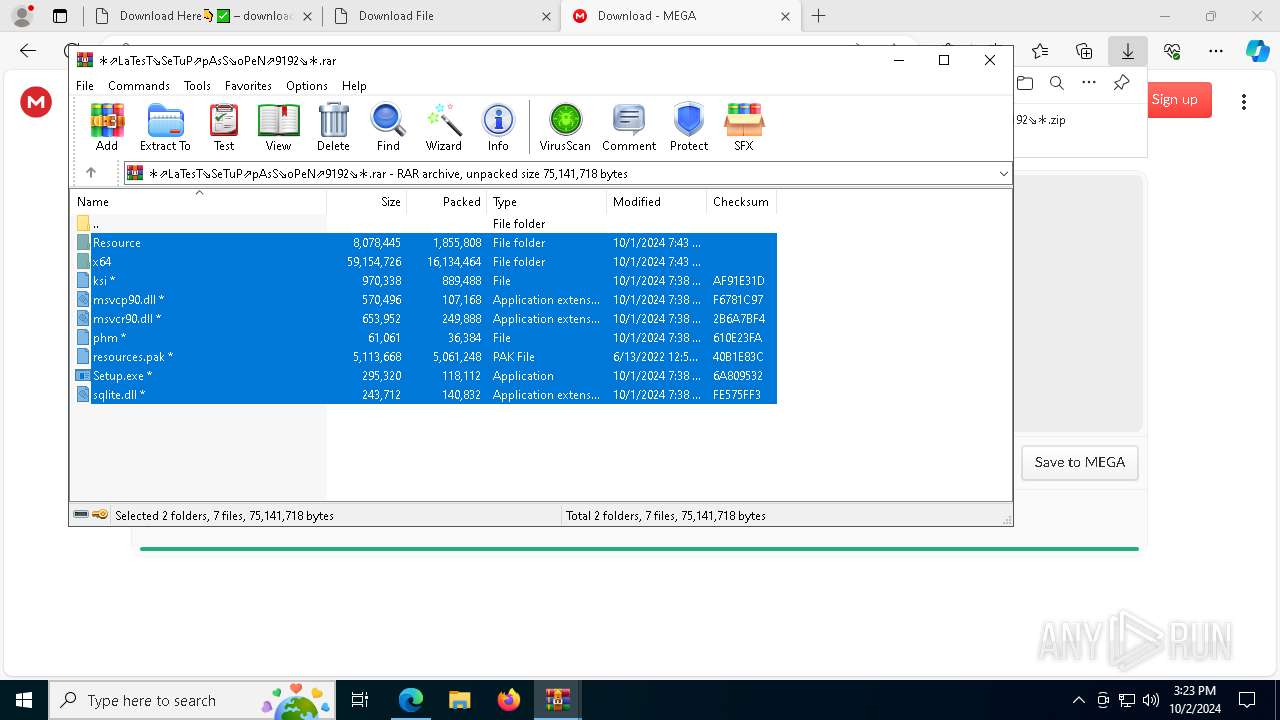Open the Commands menu
1280x720 pixels.
click(x=139, y=86)
